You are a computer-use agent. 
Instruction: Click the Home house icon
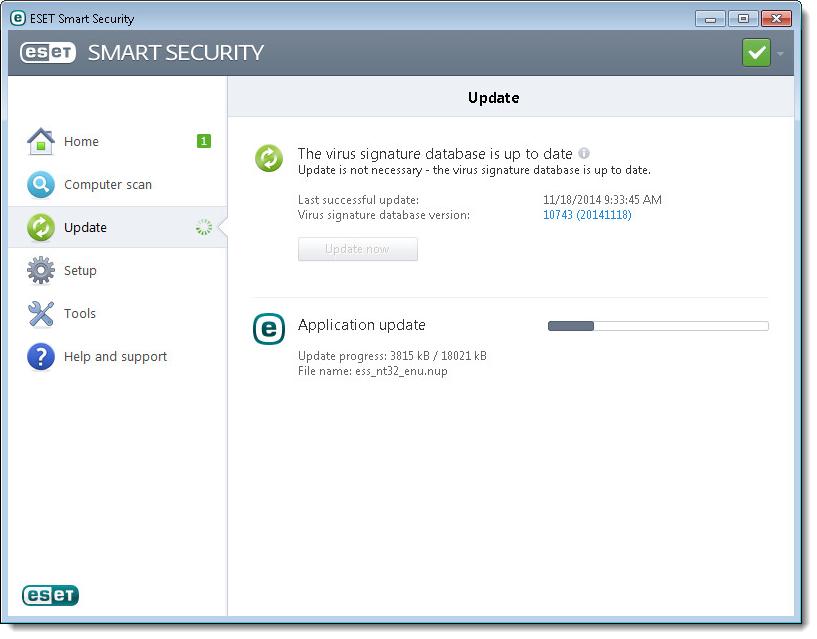tap(40, 142)
